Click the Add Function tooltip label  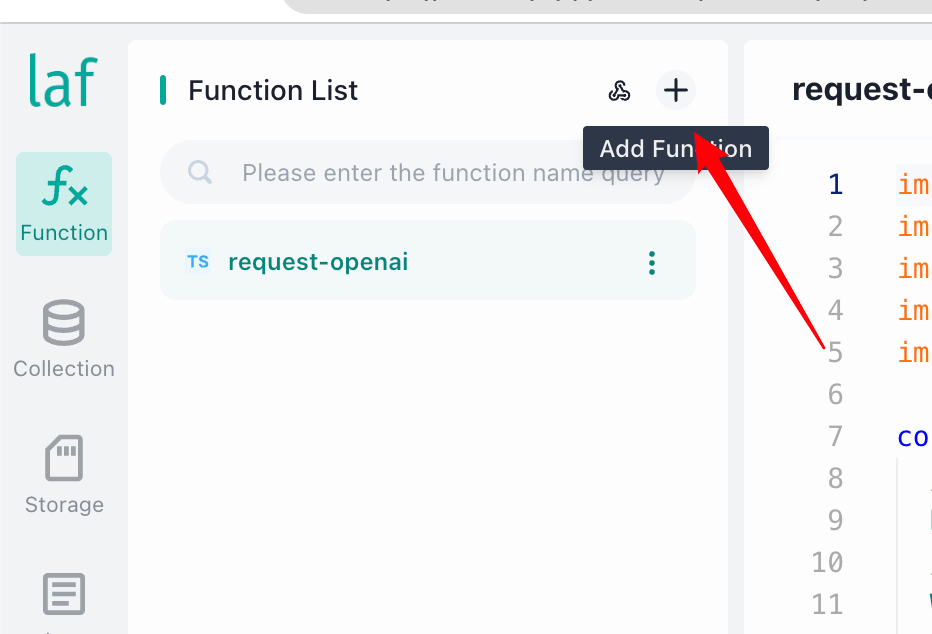(676, 149)
